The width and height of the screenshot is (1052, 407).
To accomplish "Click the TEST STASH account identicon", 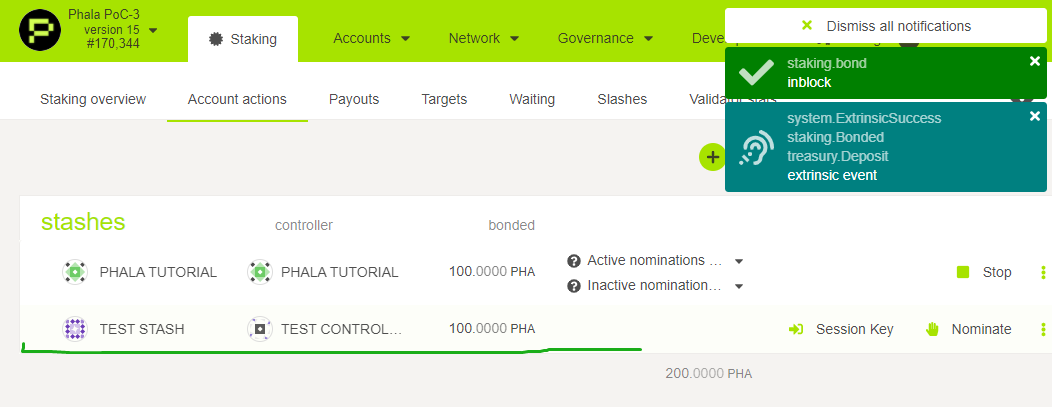I will [74, 329].
